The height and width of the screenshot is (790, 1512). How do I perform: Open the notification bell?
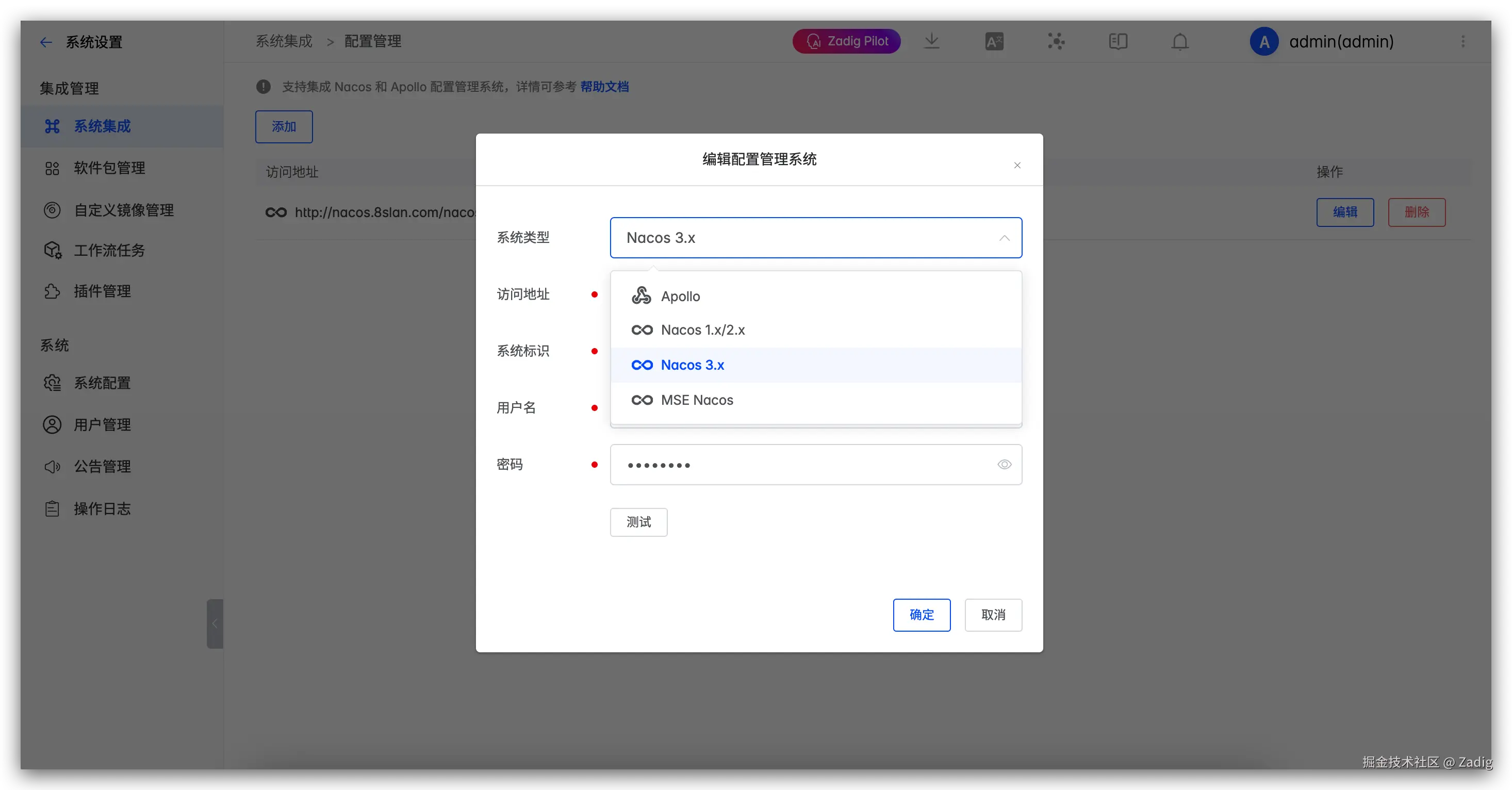click(x=1180, y=42)
